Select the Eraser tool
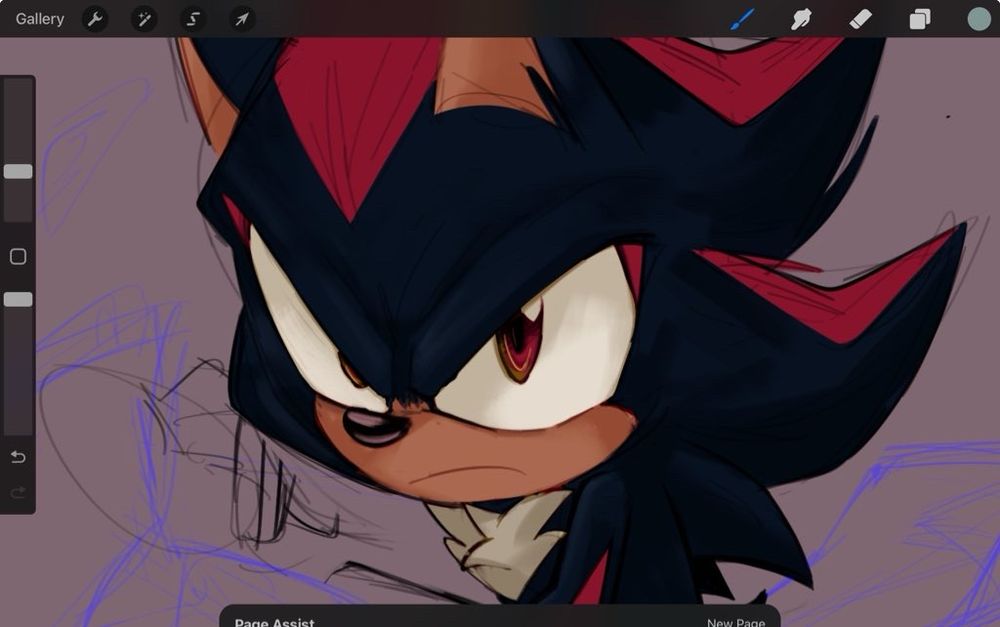 coord(860,19)
